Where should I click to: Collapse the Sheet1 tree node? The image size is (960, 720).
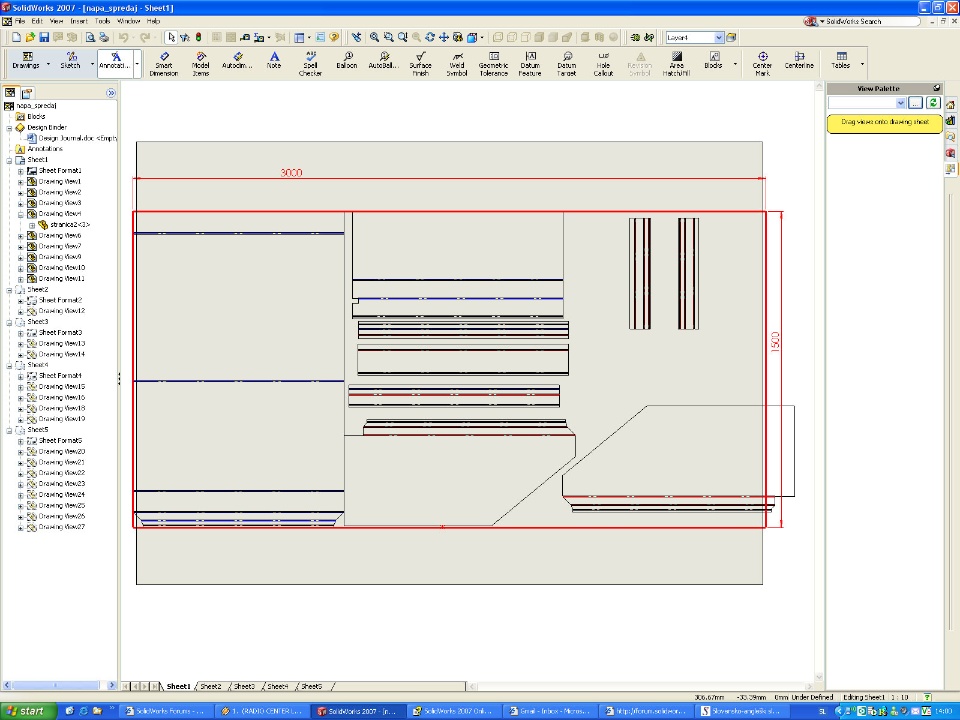9,160
